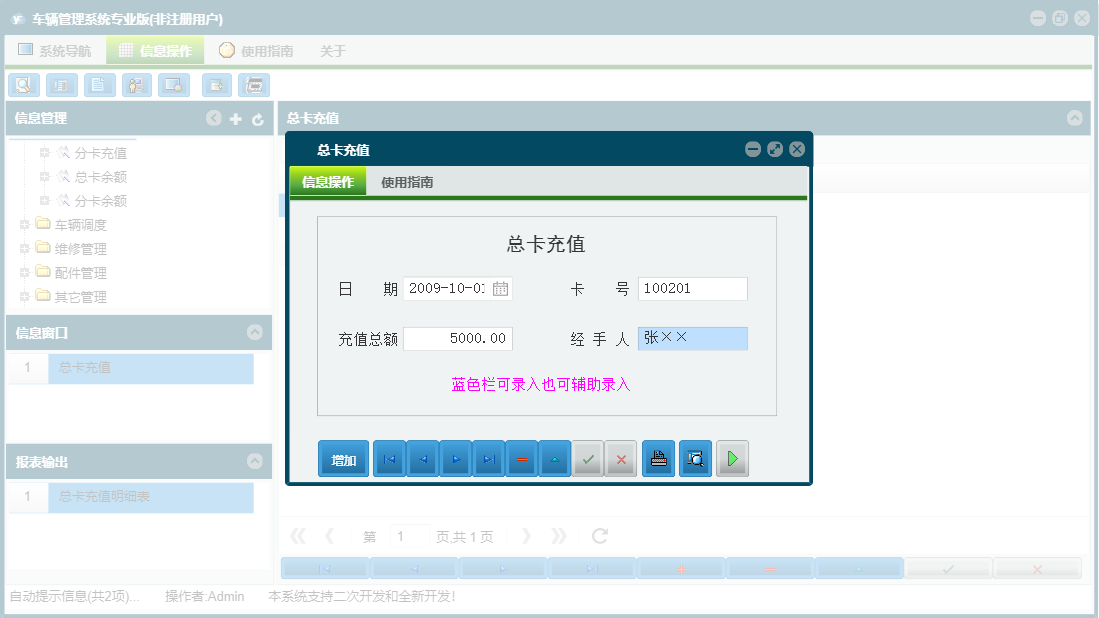Image resolution: width=1099 pixels, height=618 pixels.
Task: Click the green run arrow in the dialog
Action: pyautogui.click(x=732, y=458)
